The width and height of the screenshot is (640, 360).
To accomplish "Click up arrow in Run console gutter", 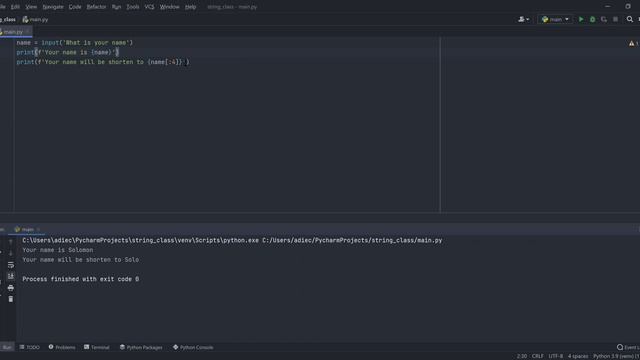I will pos(11,242).
